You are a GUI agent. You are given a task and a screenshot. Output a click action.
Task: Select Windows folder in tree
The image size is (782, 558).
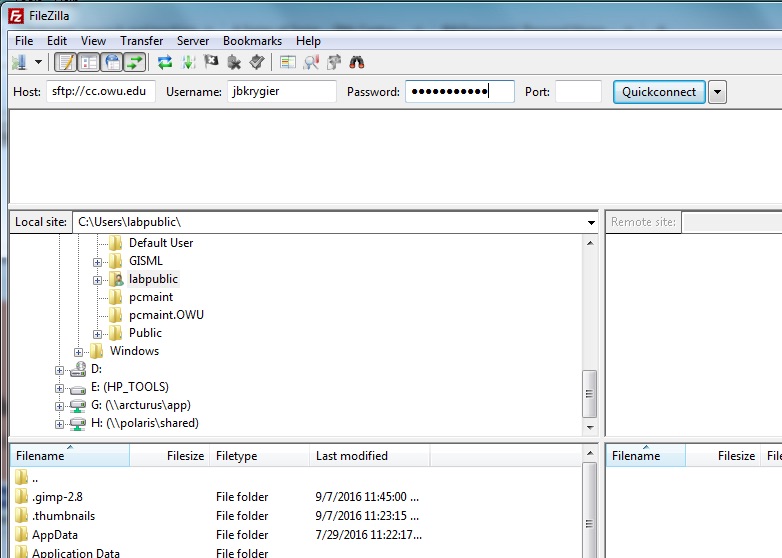tap(134, 351)
